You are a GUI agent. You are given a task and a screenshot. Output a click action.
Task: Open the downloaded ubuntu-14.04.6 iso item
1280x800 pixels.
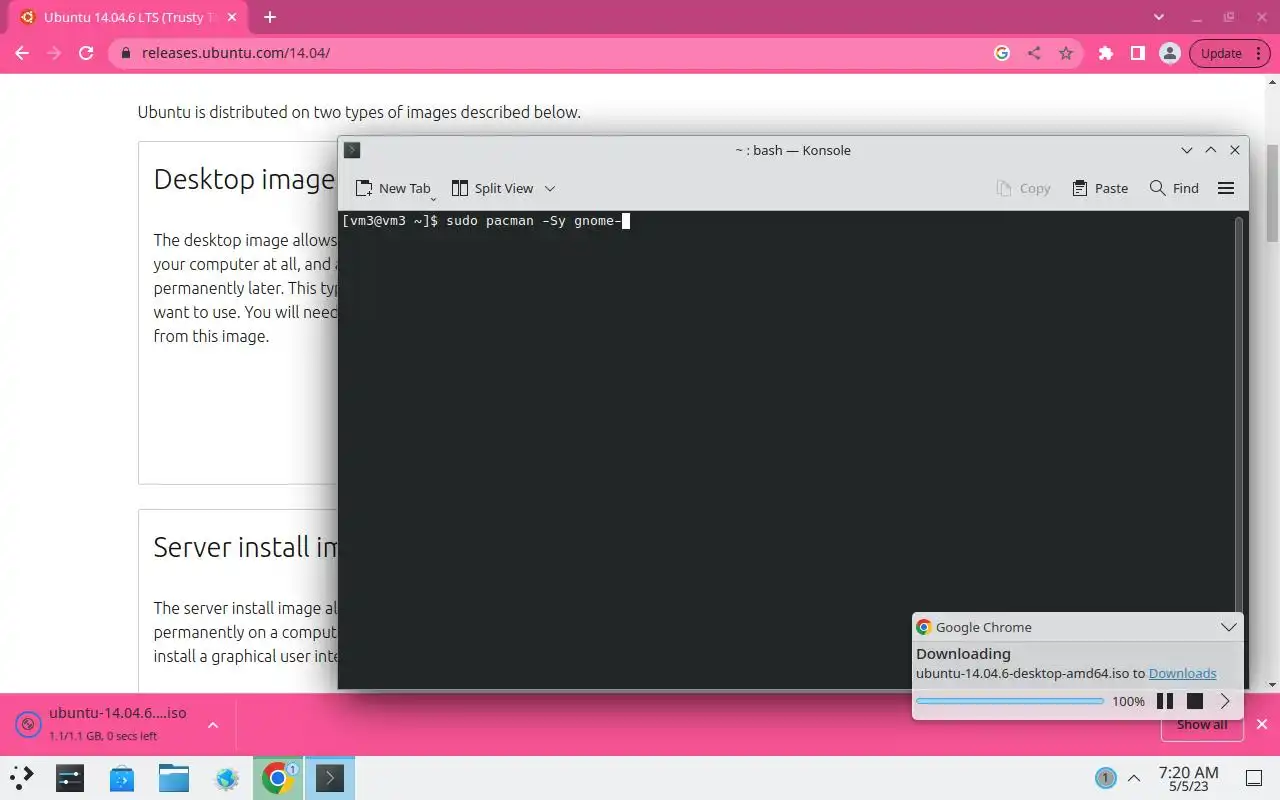[105, 724]
